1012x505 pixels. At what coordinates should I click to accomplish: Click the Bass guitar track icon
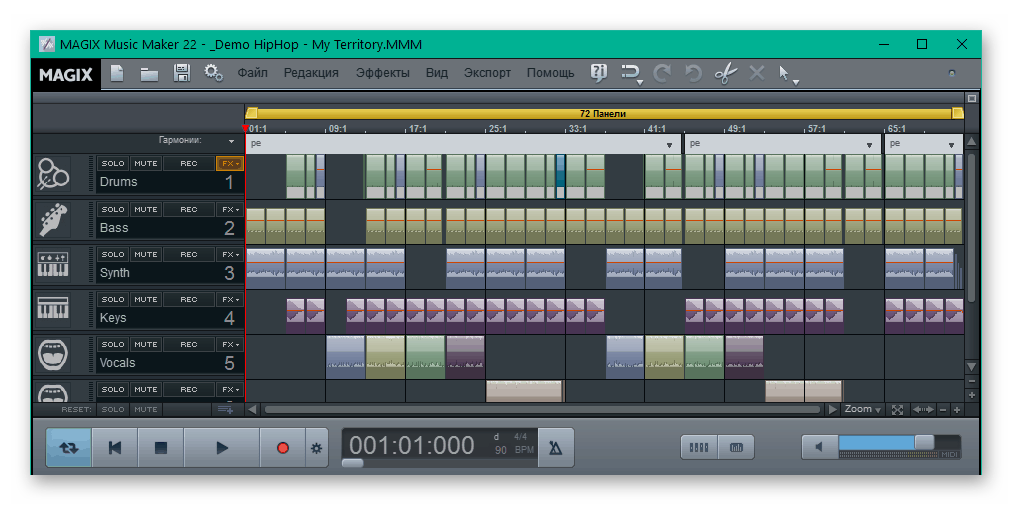53,220
